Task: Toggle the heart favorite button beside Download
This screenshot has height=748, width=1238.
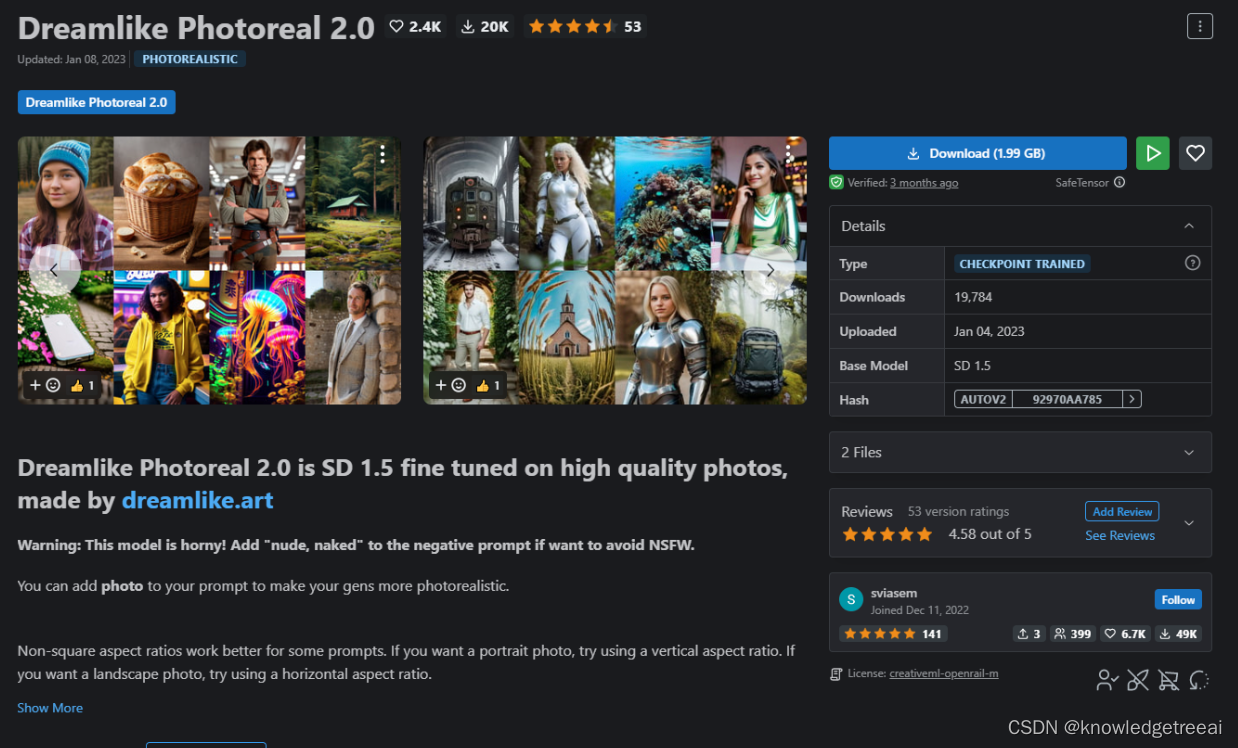Action: click(1195, 153)
